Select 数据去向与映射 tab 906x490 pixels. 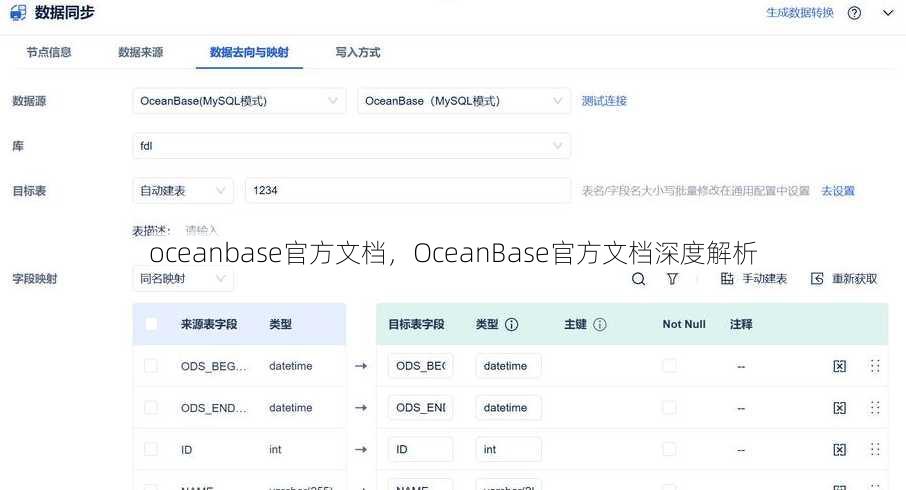tap(249, 52)
